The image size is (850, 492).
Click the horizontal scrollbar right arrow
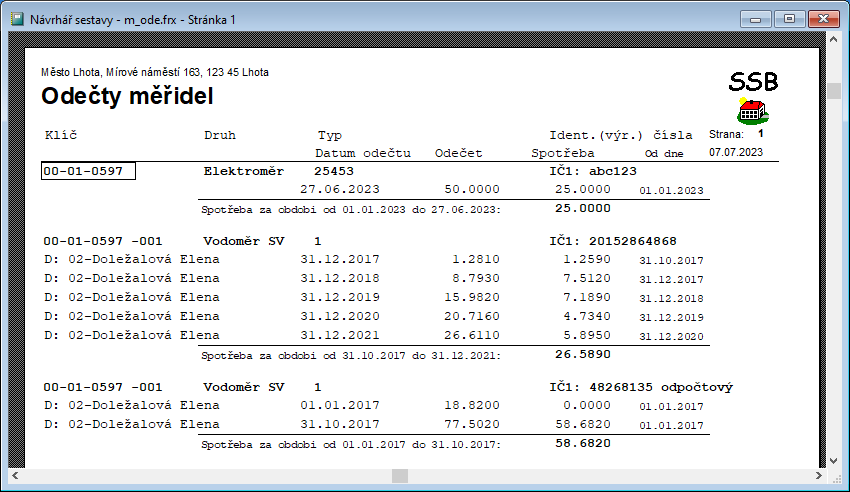click(x=816, y=476)
